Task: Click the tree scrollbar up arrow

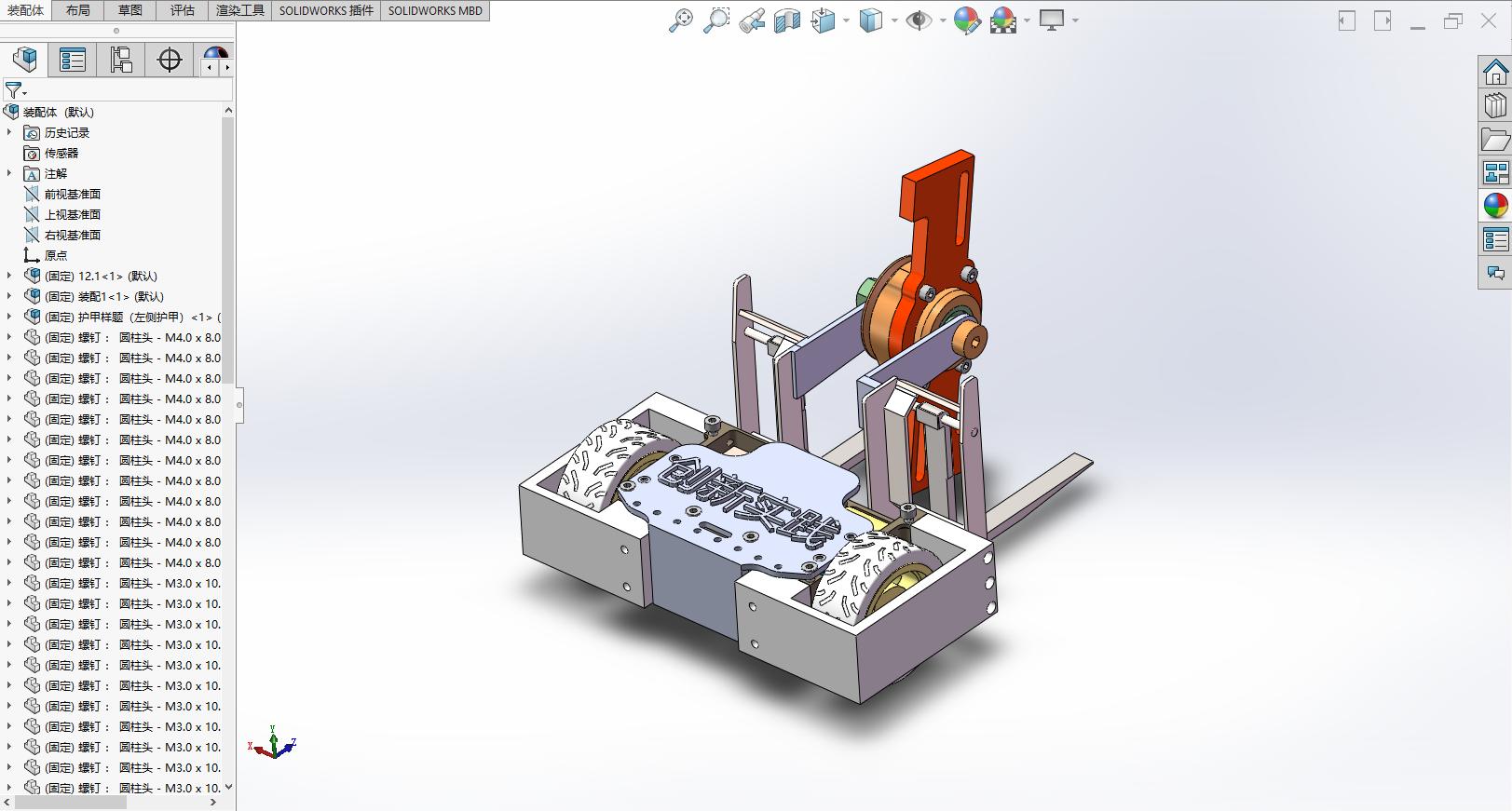Action: pyautogui.click(x=228, y=111)
